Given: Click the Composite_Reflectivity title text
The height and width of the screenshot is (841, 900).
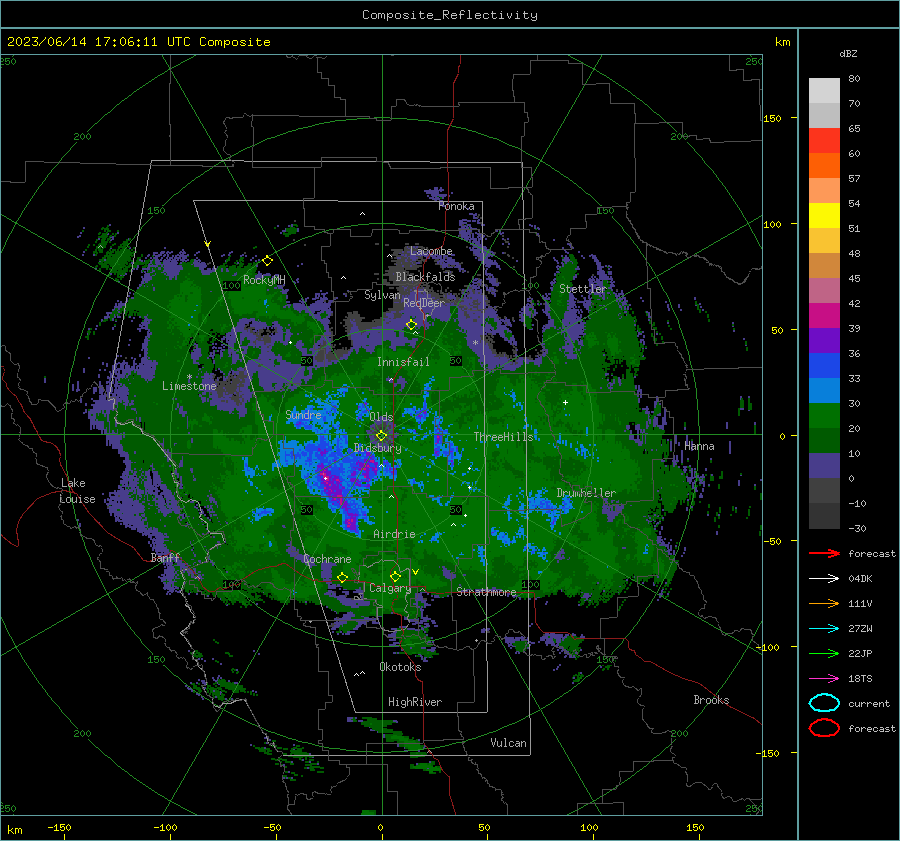Looking at the screenshot, I should (x=450, y=15).
